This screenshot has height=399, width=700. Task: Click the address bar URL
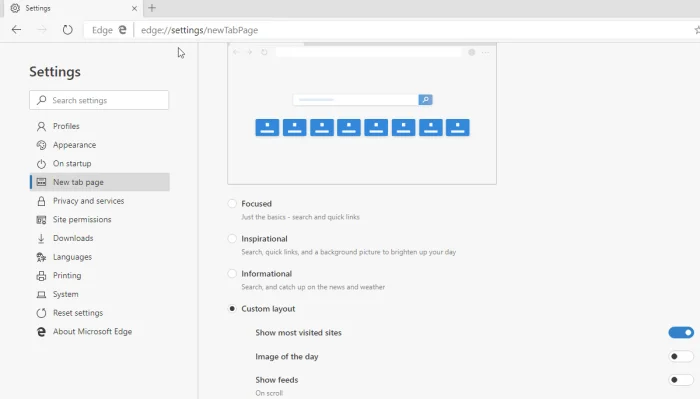(x=200, y=30)
